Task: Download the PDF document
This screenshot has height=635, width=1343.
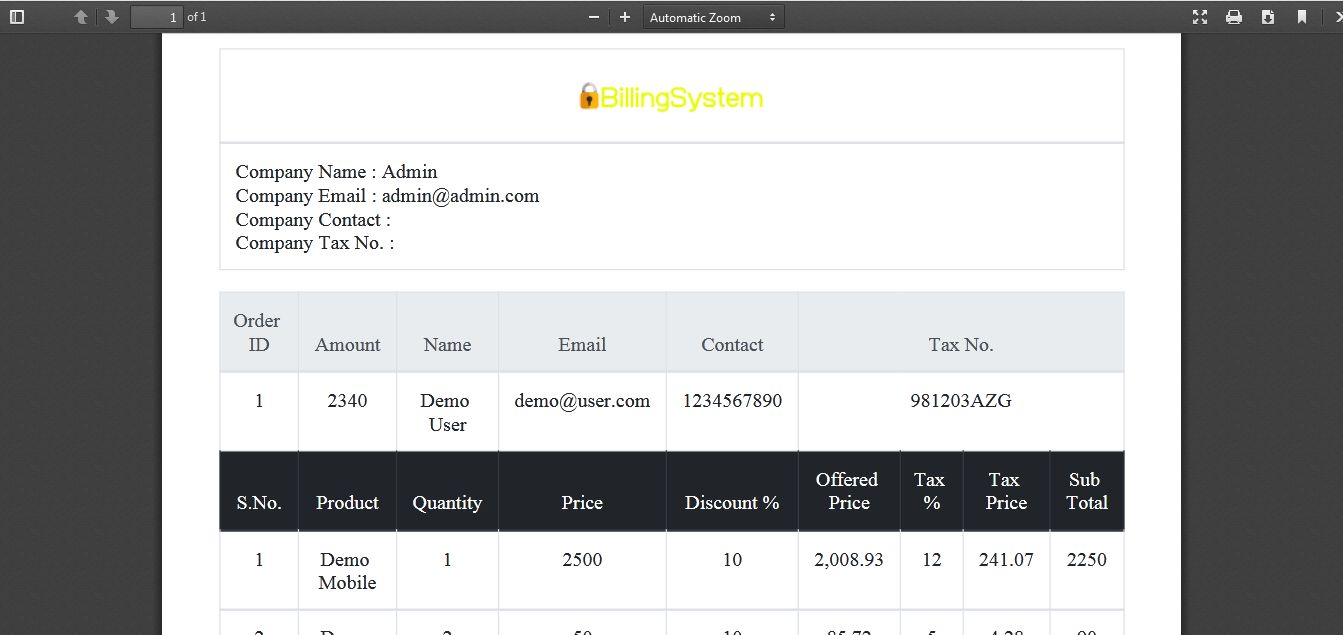Action: pos(1268,17)
